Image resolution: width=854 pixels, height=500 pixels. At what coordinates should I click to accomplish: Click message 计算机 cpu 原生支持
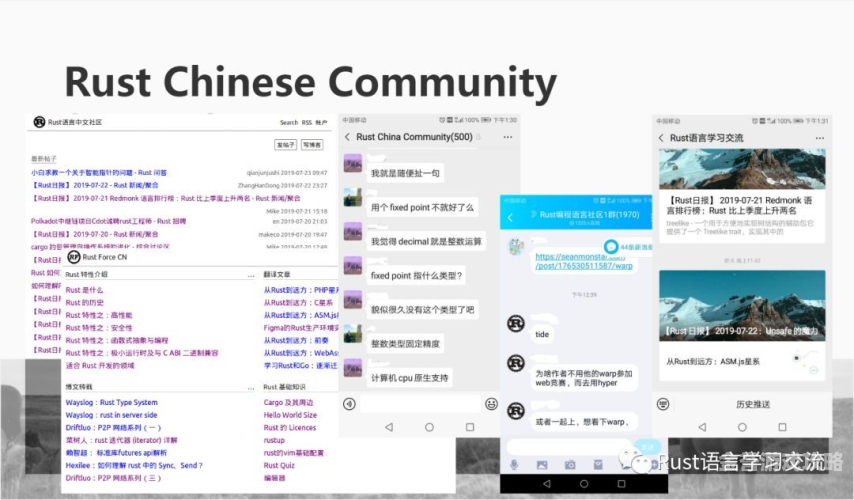point(409,378)
